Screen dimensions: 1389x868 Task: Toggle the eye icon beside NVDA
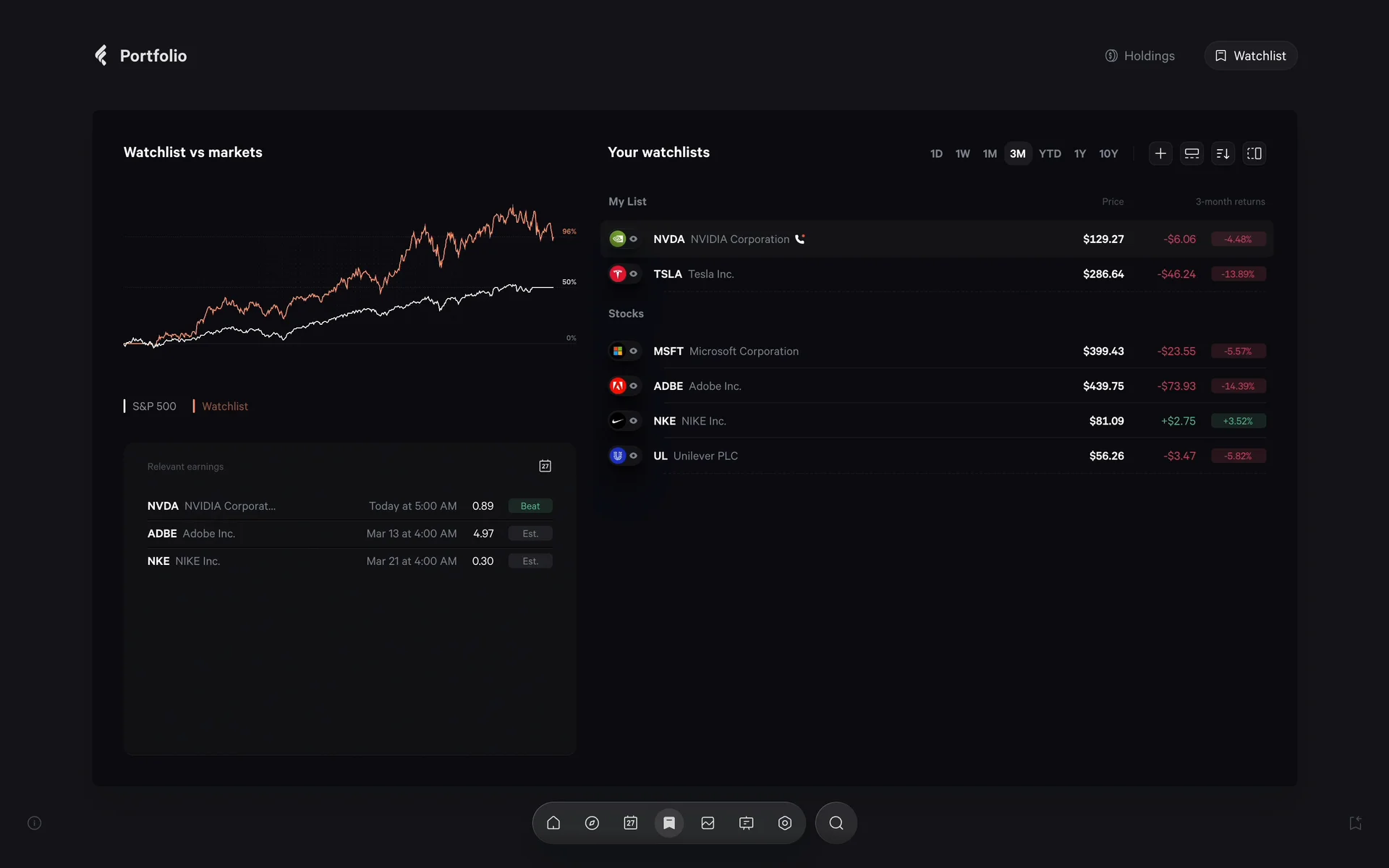click(x=634, y=239)
